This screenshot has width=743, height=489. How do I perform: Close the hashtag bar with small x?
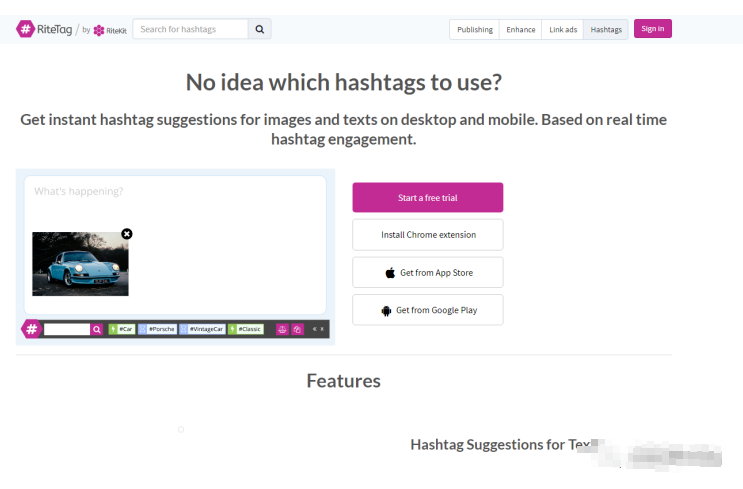click(322, 329)
